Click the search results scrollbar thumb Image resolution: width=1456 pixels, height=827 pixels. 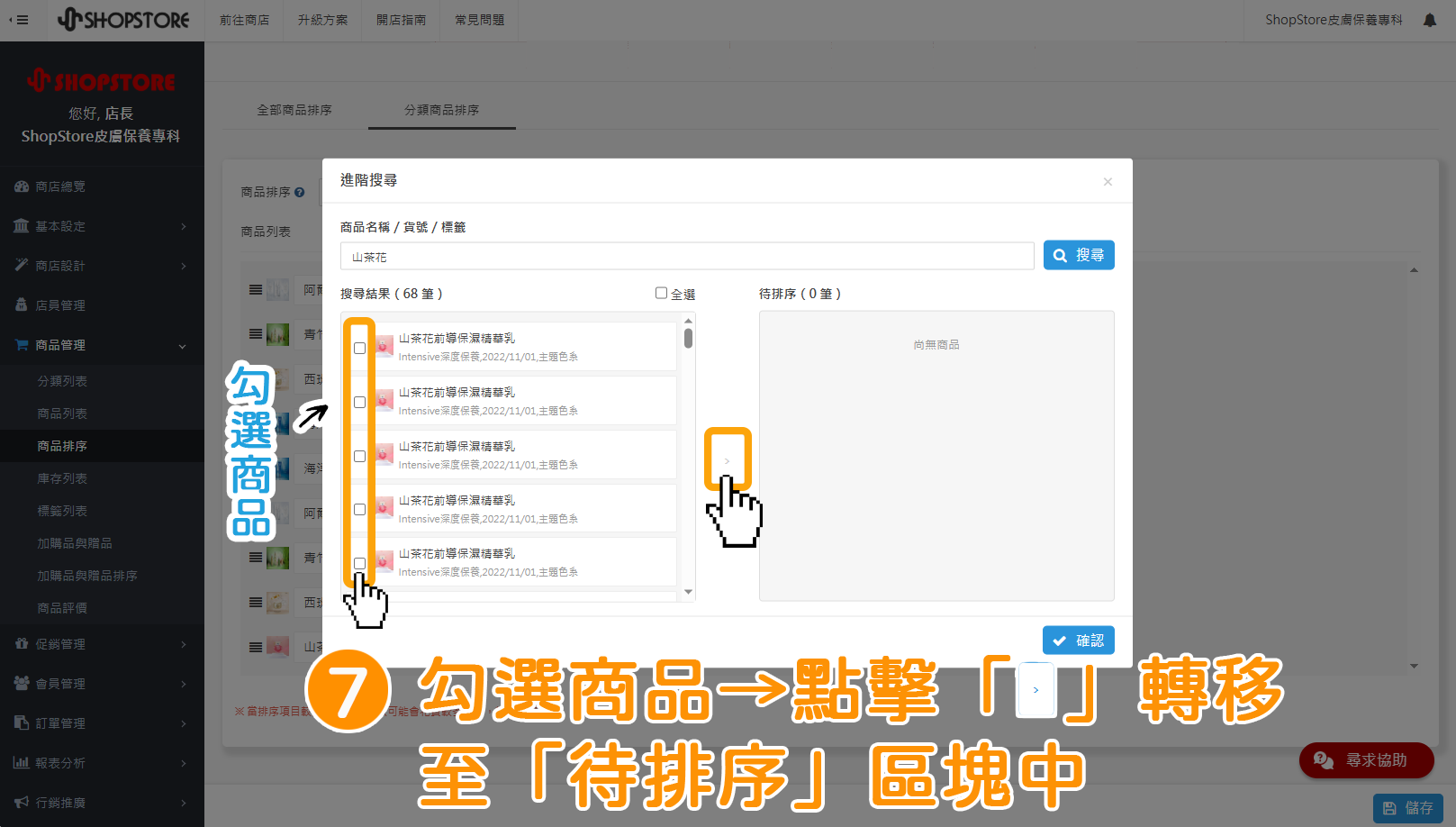pos(688,338)
